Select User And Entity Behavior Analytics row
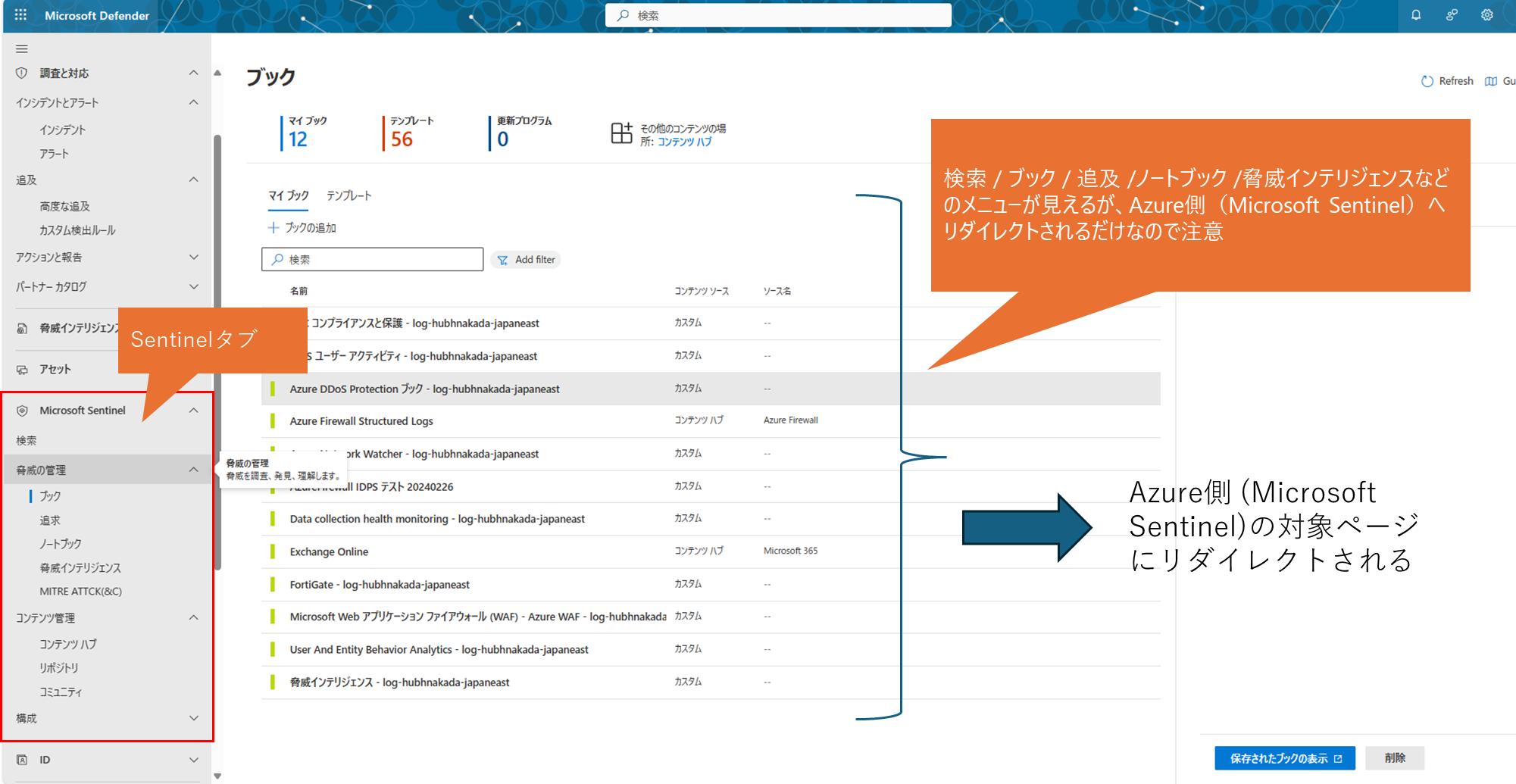Image resolution: width=1516 pixels, height=784 pixels. click(711, 650)
